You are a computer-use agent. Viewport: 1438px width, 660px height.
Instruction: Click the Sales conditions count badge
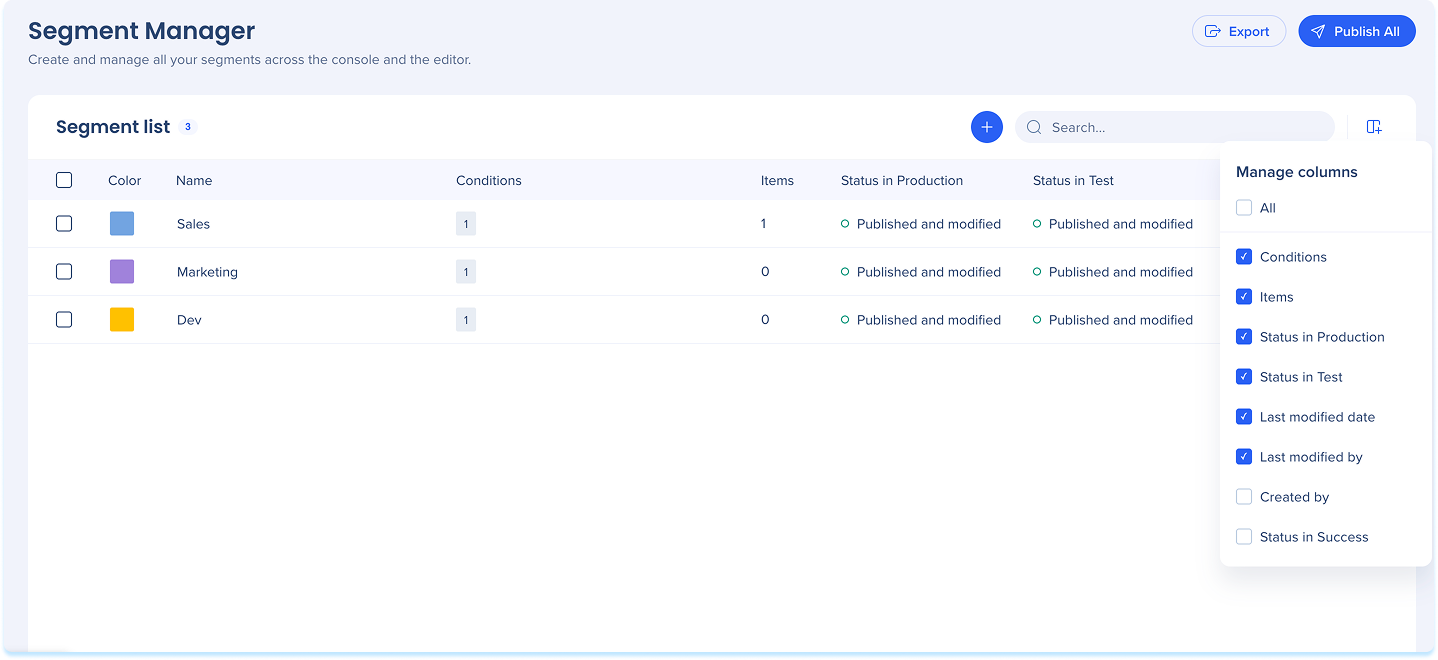[466, 224]
